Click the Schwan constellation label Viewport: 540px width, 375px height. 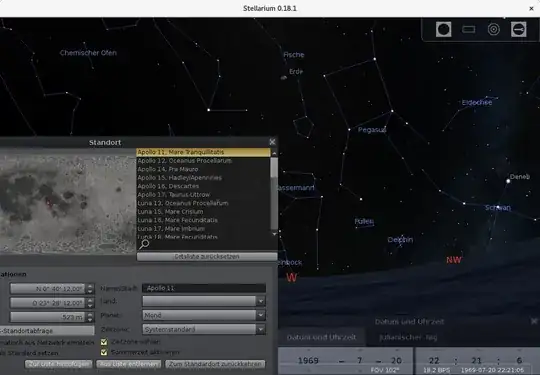pos(498,208)
